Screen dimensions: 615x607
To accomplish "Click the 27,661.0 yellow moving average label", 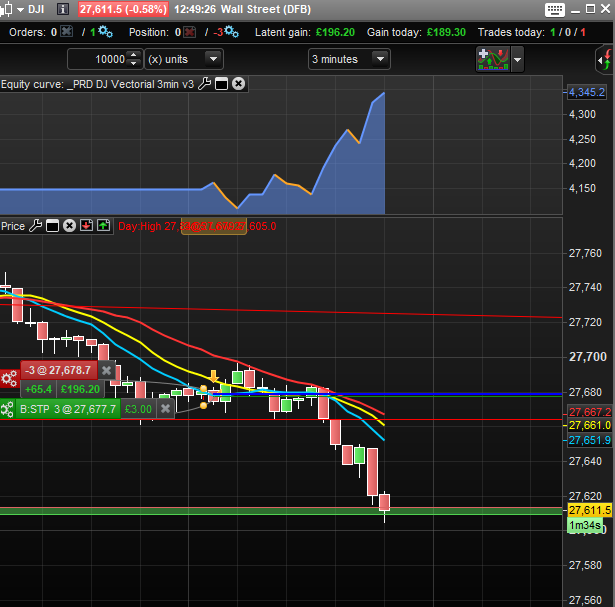I will (590, 425).
